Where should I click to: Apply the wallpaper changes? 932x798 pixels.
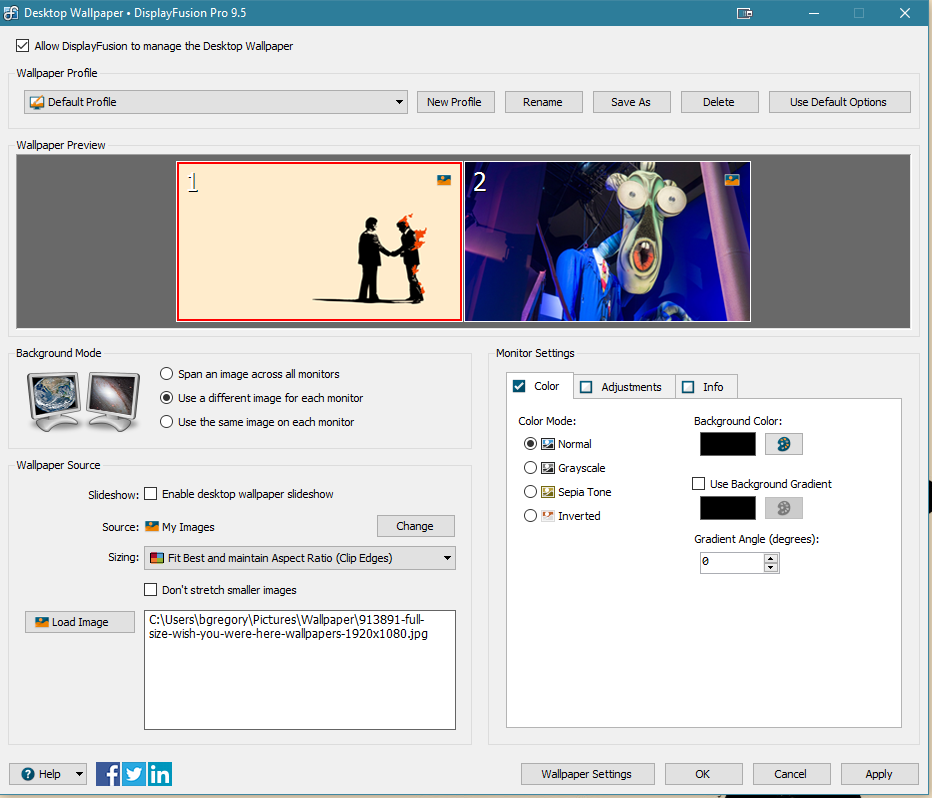[x=879, y=774]
